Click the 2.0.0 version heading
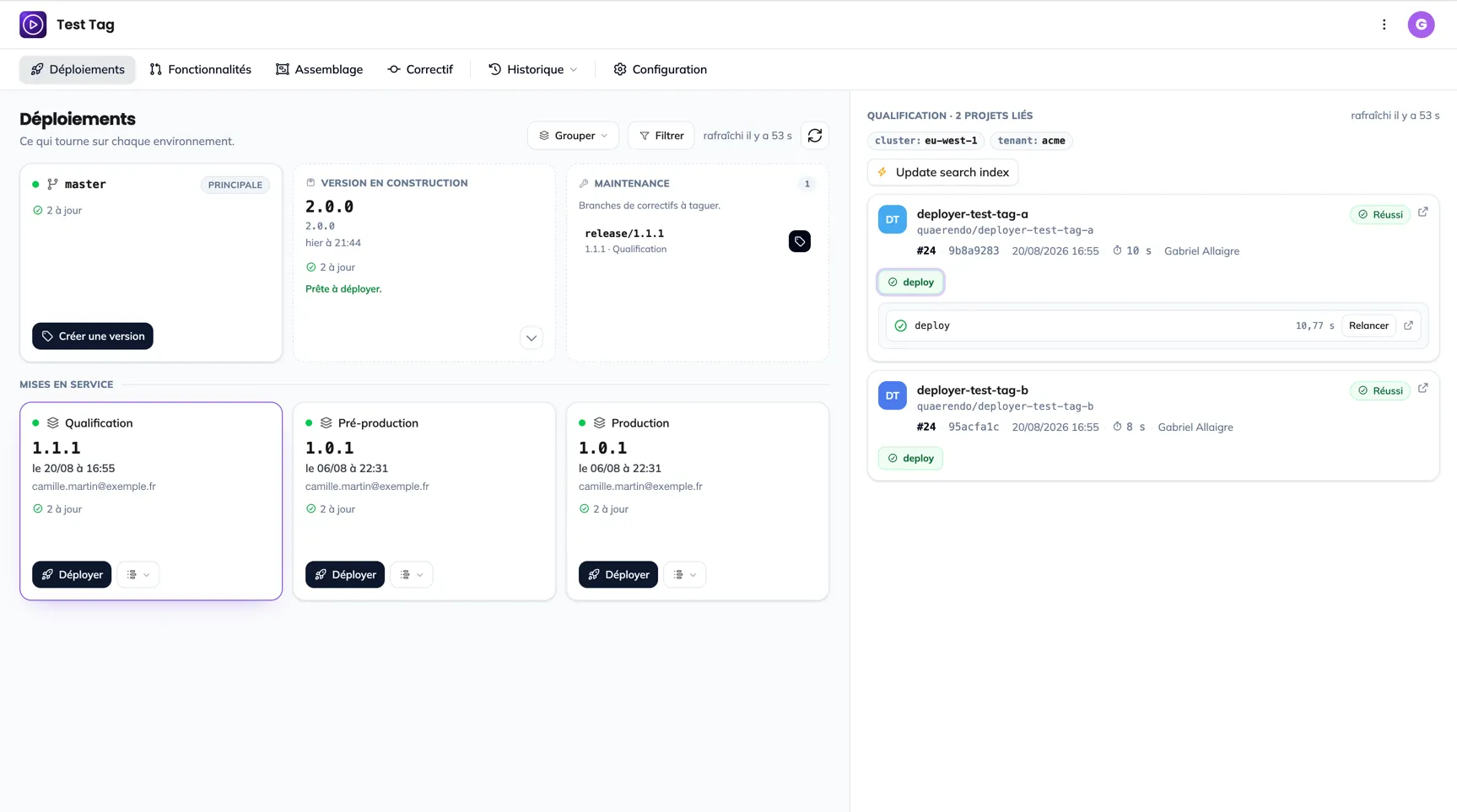 point(329,207)
